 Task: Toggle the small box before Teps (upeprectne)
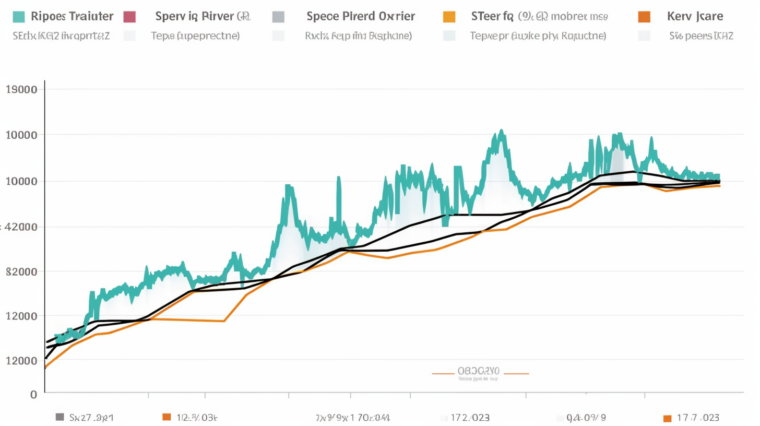point(129,35)
